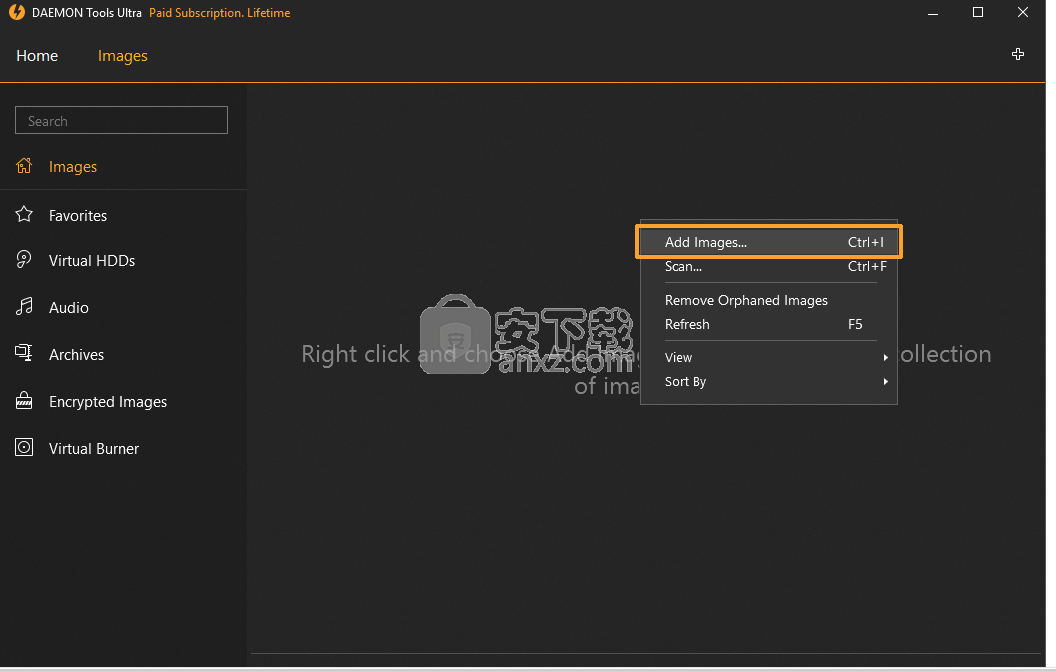The image size is (1056, 671).
Task: Click the Favorites star icon
Action: [x=24, y=214]
